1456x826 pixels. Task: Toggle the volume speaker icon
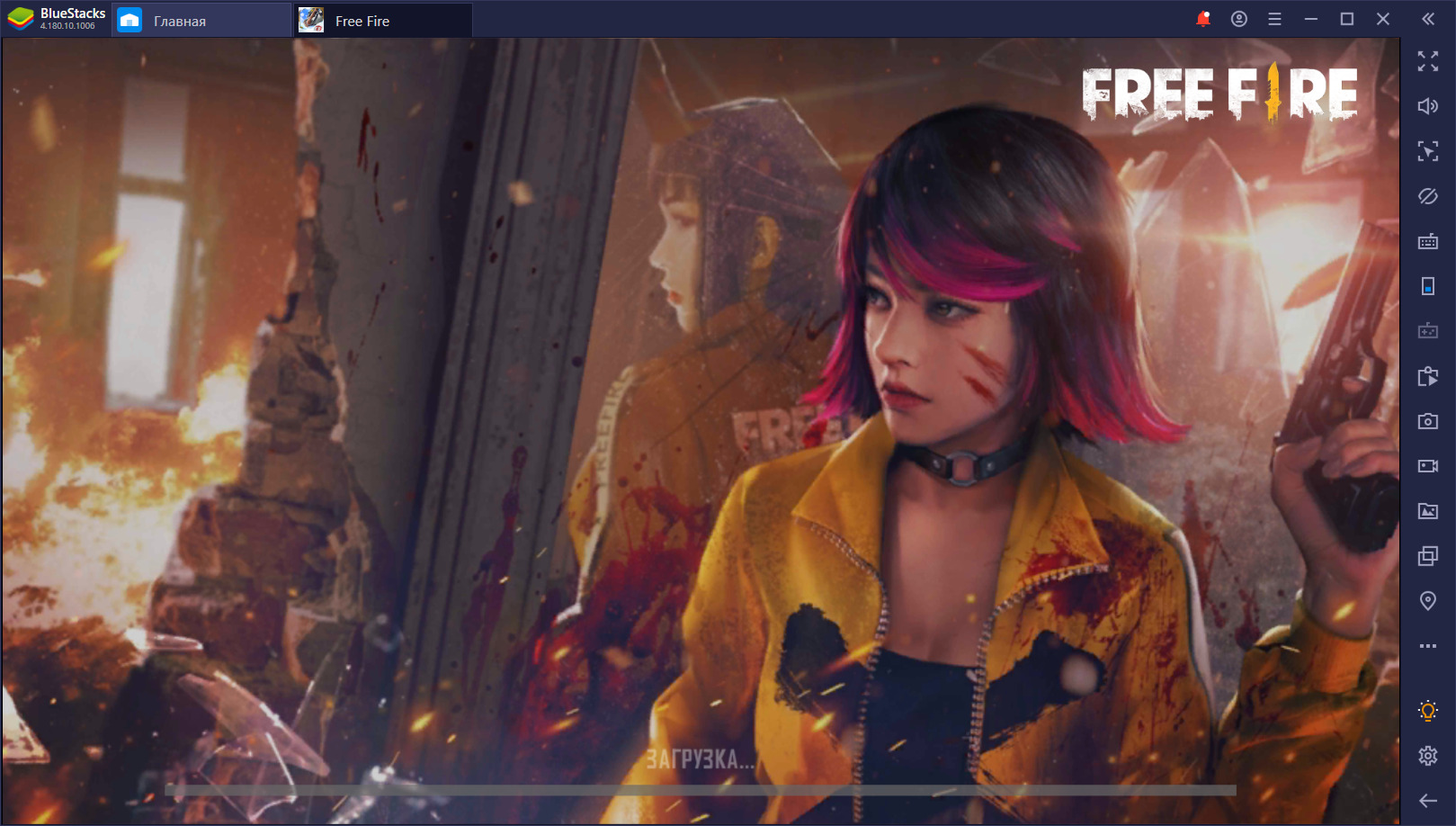point(1428,106)
